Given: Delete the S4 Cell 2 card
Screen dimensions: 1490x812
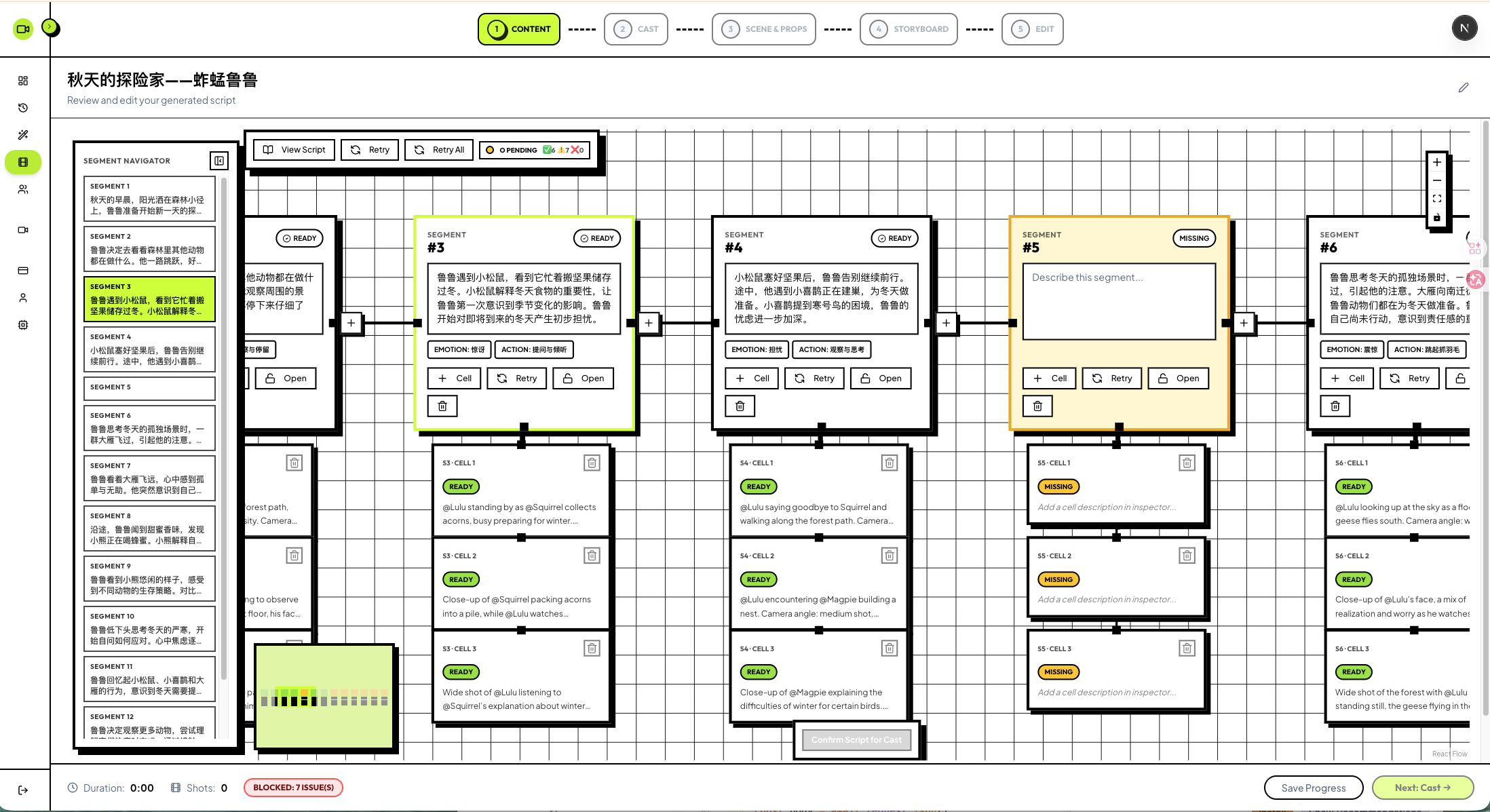Looking at the screenshot, I should 889,556.
